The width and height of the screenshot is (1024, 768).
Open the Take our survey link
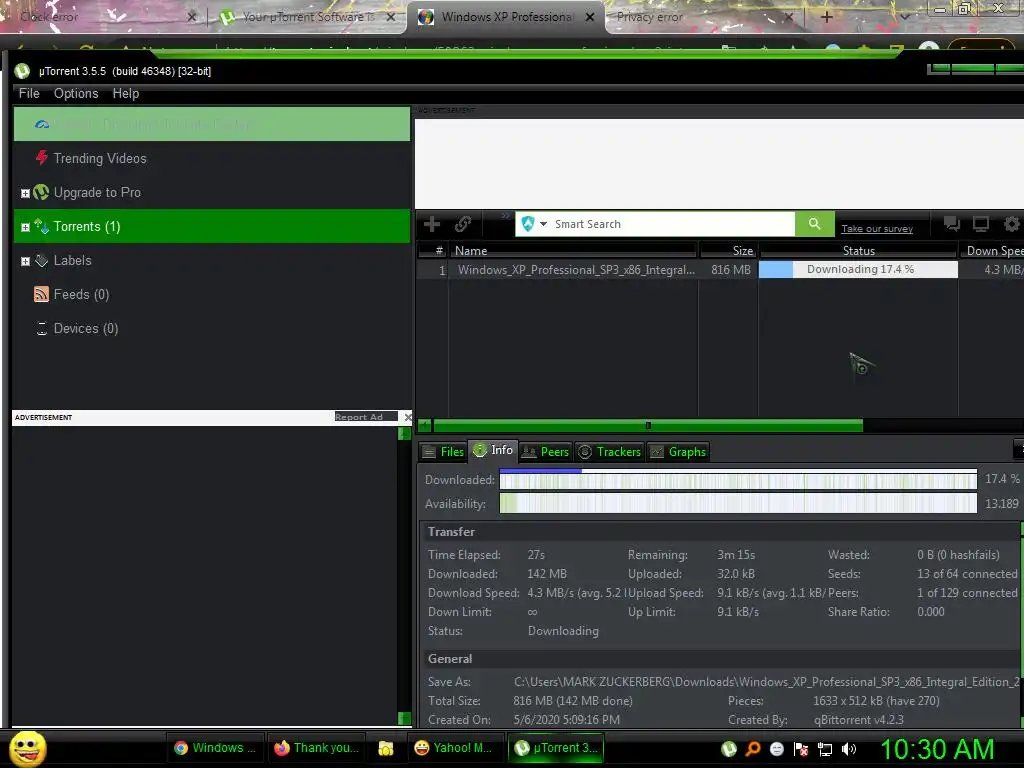[x=876, y=229]
